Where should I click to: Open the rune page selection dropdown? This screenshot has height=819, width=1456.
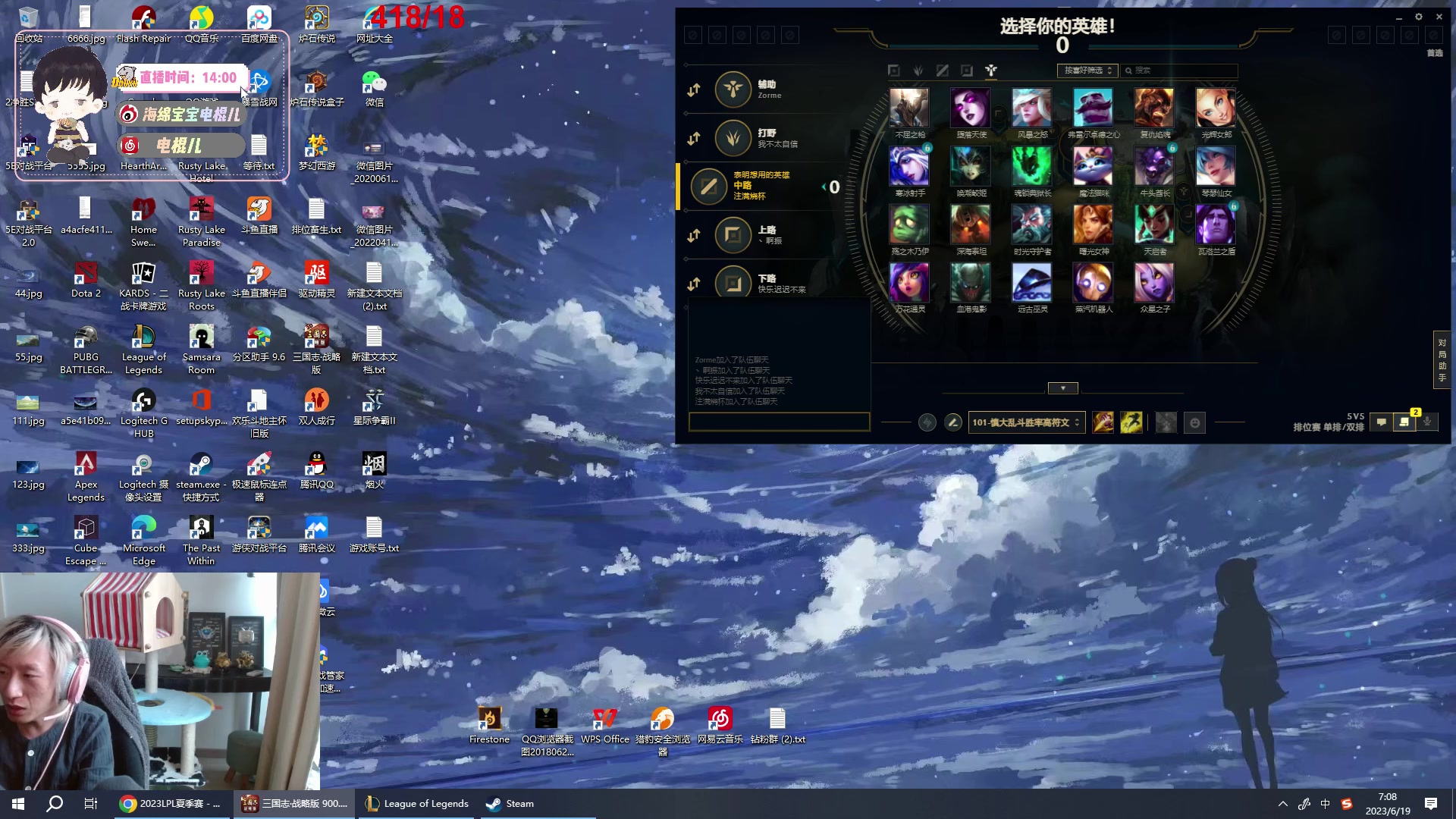click(1027, 422)
